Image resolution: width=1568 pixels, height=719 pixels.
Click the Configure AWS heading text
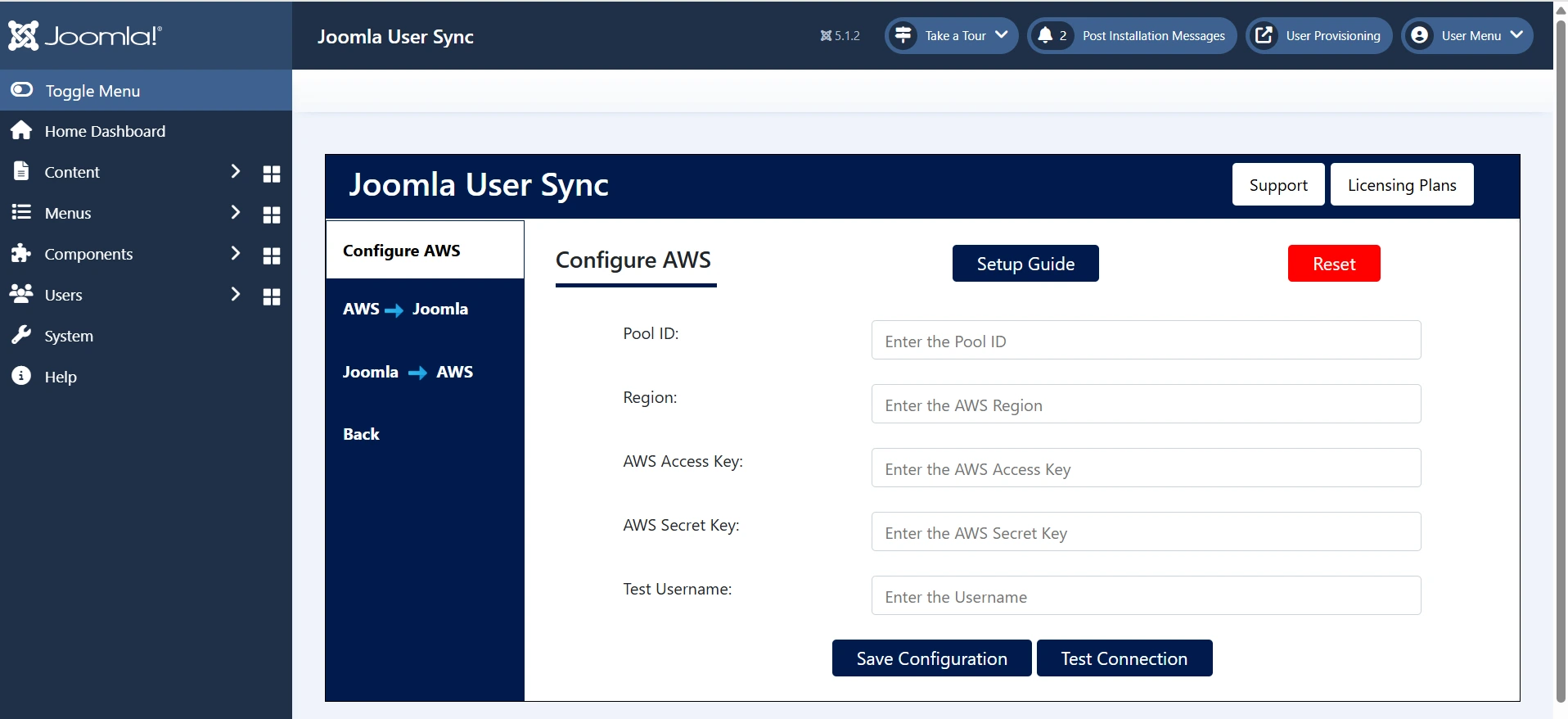pyautogui.click(x=633, y=260)
